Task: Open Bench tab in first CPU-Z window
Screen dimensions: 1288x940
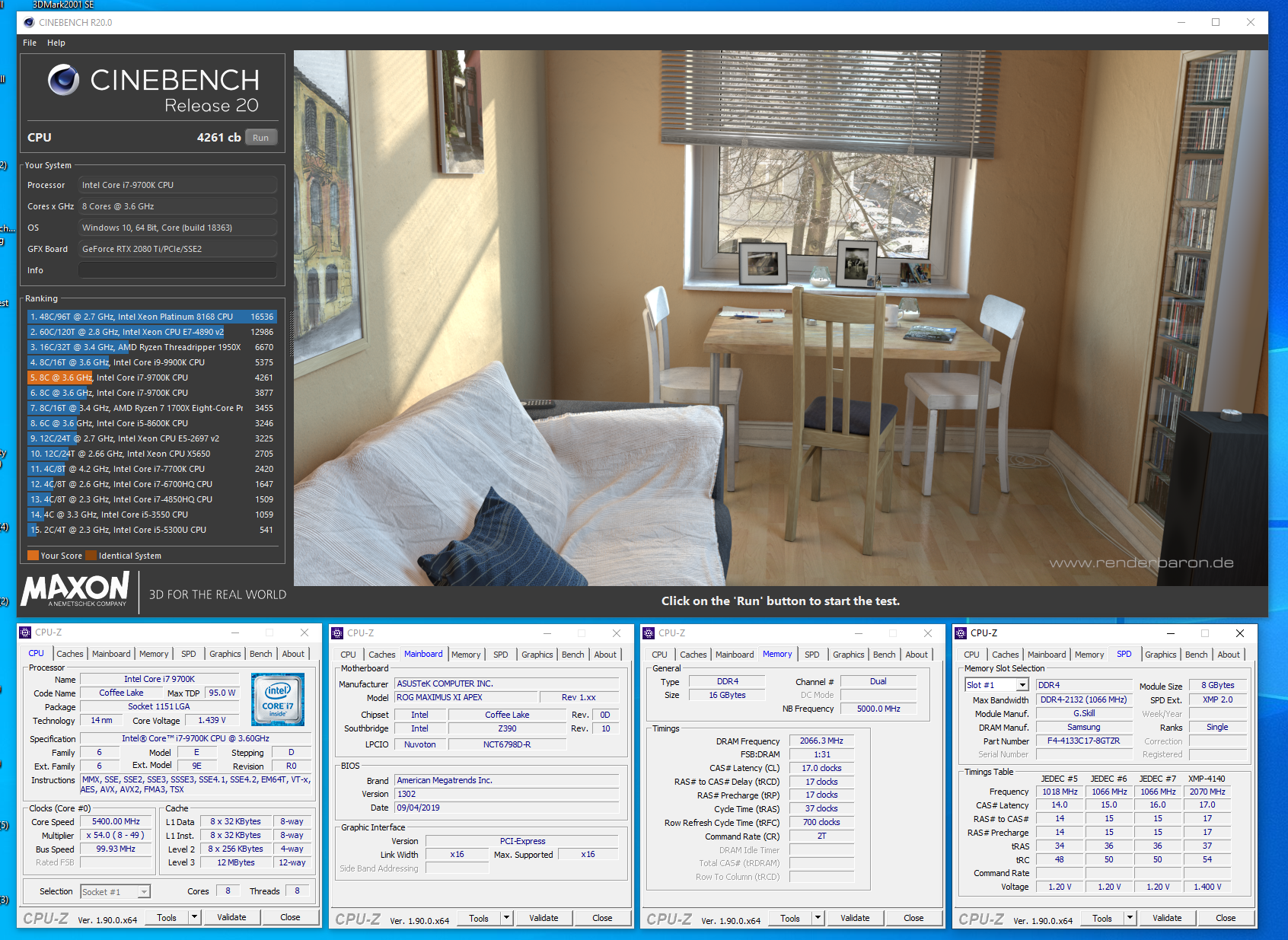Action: click(261, 654)
